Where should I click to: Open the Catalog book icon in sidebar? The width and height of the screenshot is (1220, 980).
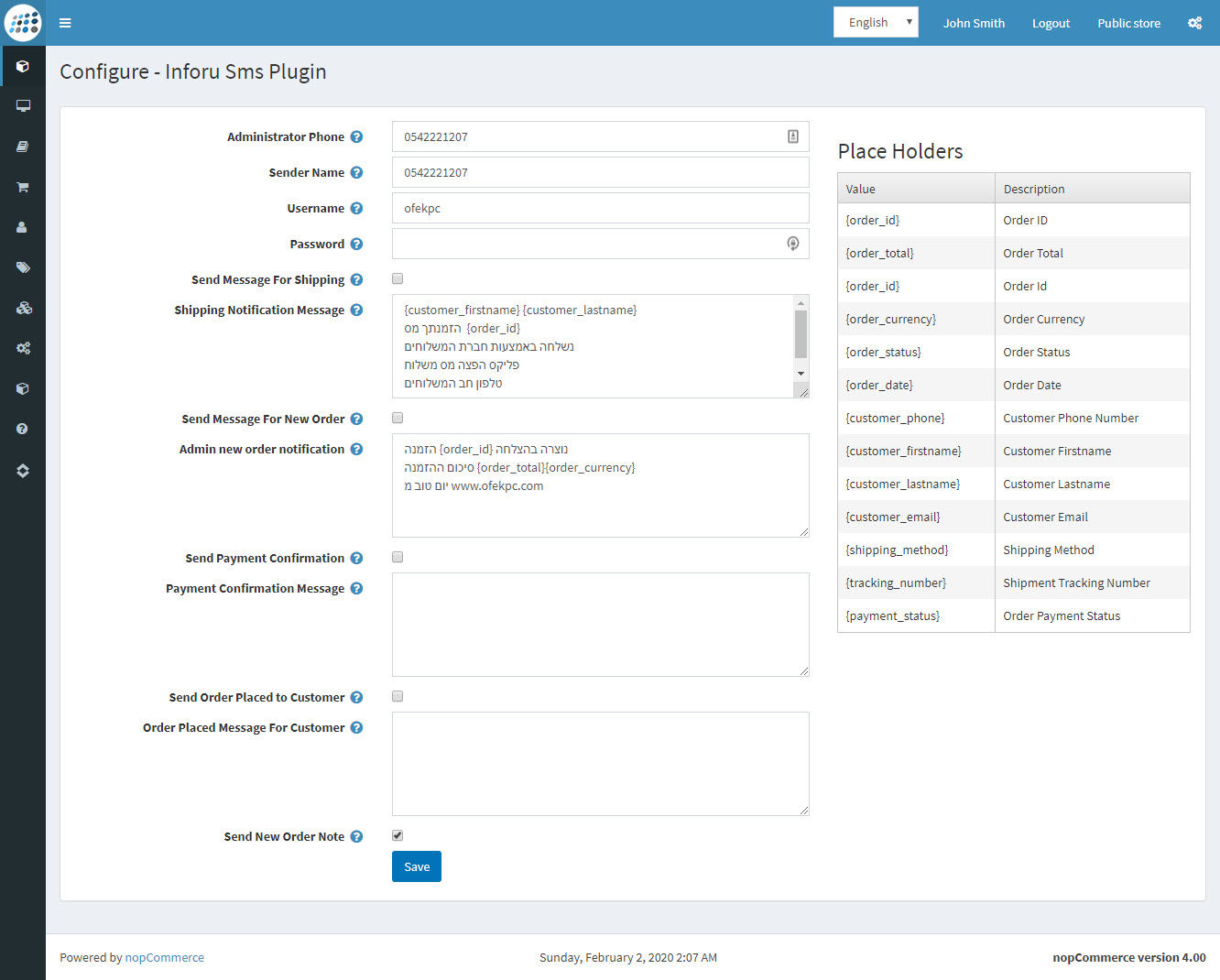(x=23, y=147)
